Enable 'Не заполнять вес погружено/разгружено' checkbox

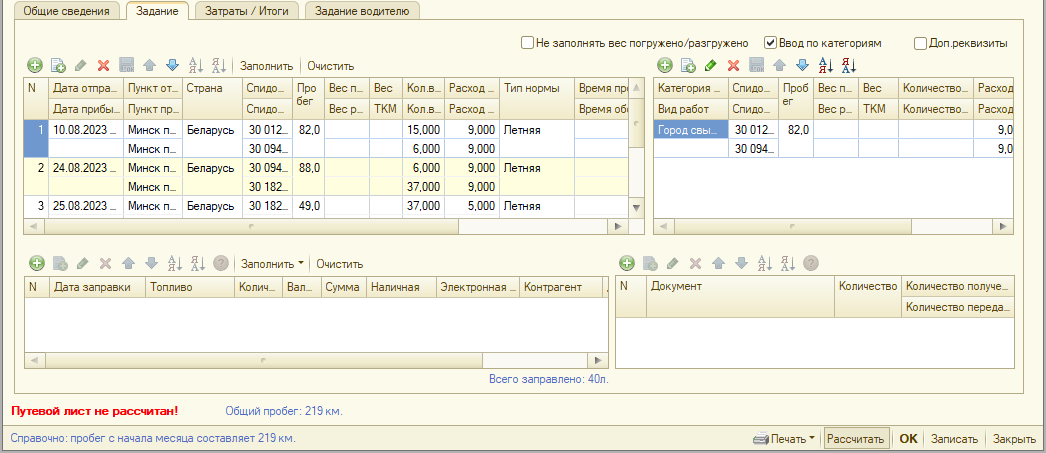(527, 43)
